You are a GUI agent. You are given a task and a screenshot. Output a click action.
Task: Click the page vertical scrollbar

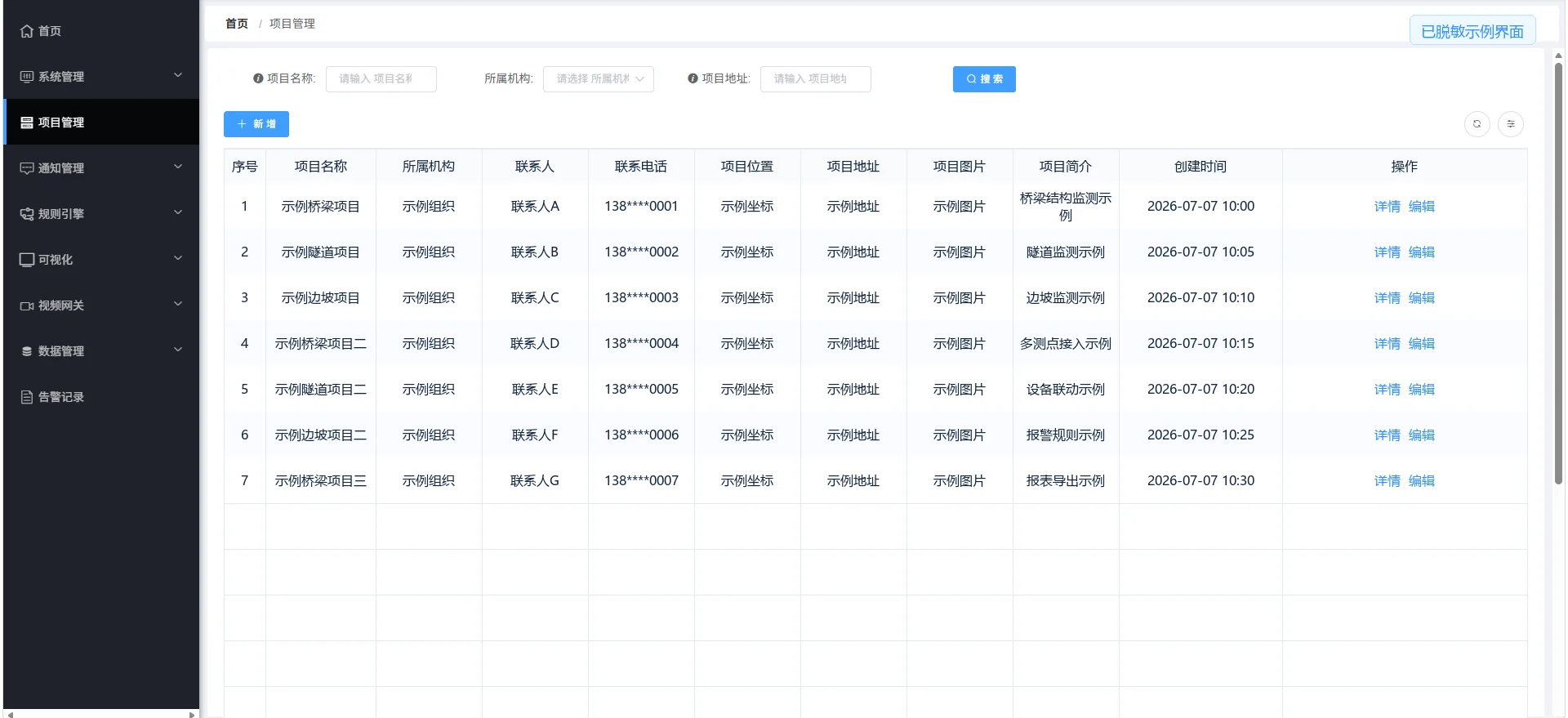coord(1558,274)
